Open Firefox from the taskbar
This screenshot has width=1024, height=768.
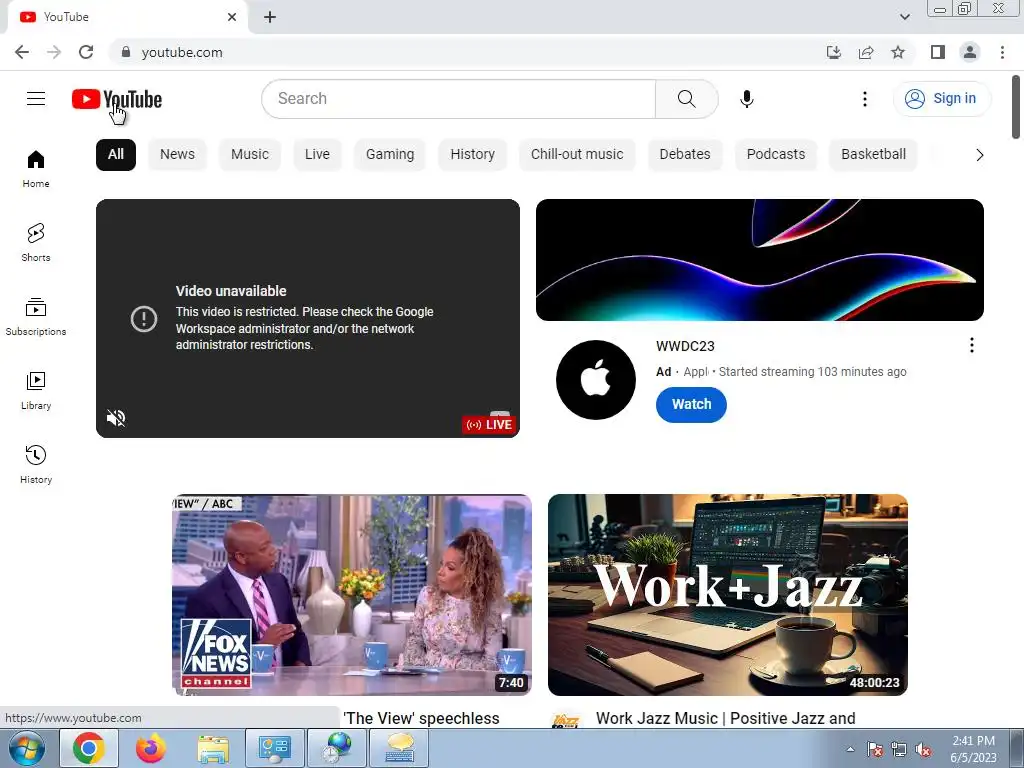point(151,748)
